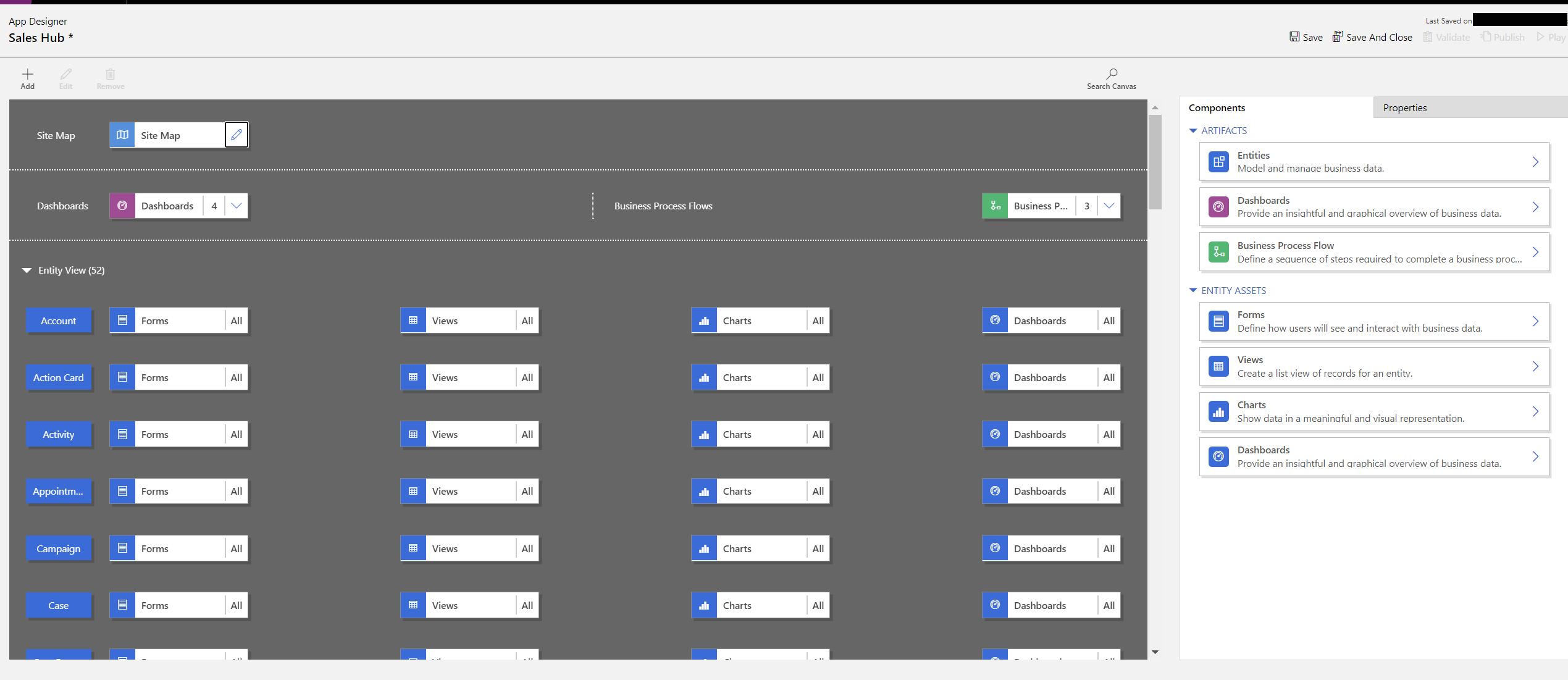Image resolution: width=1568 pixels, height=680 pixels.
Task: Click the Entities icon in Components panel
Action: pos(1218,160)
